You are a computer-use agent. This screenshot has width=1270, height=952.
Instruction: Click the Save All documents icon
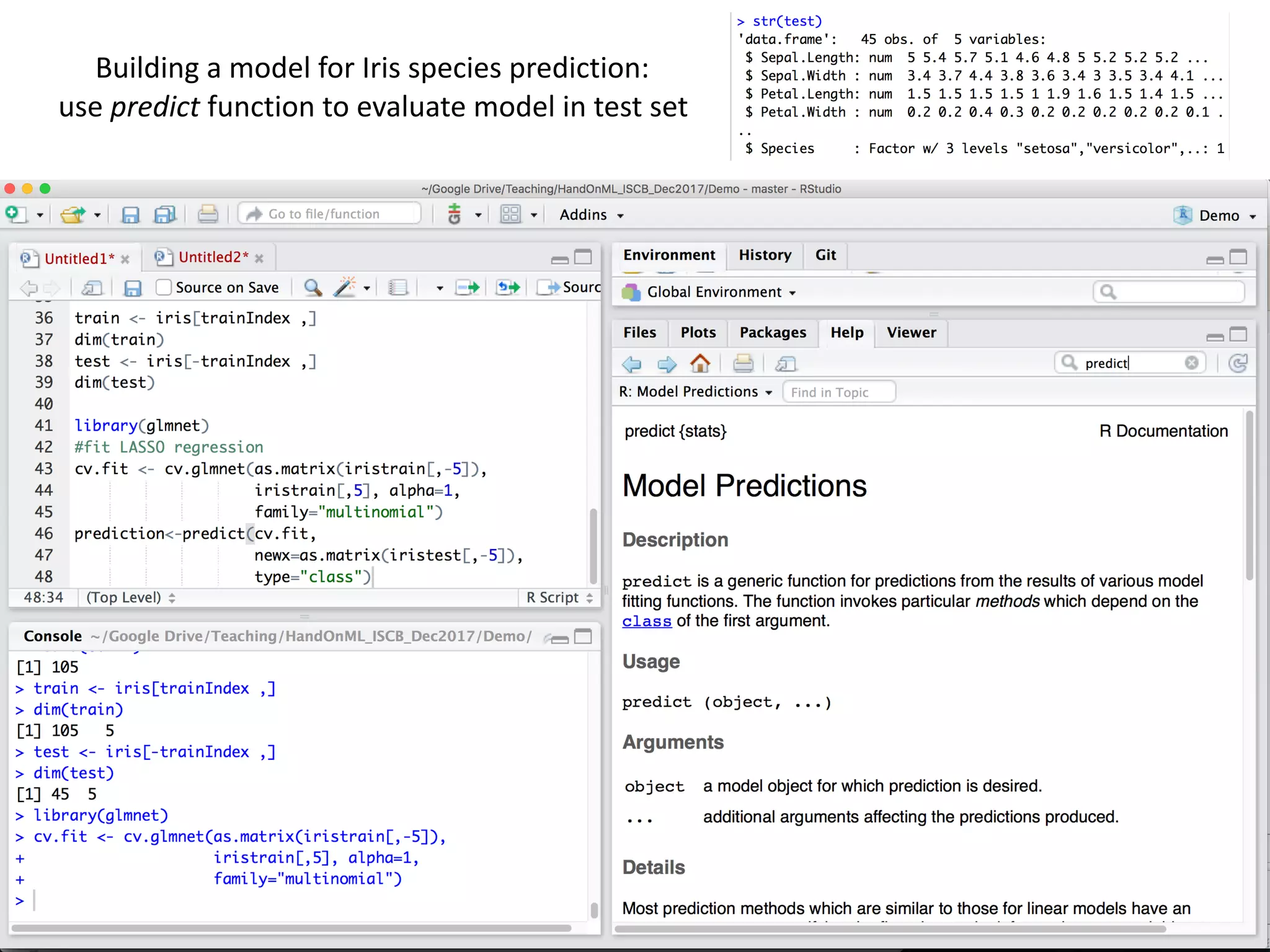click(x=165, y=214)
